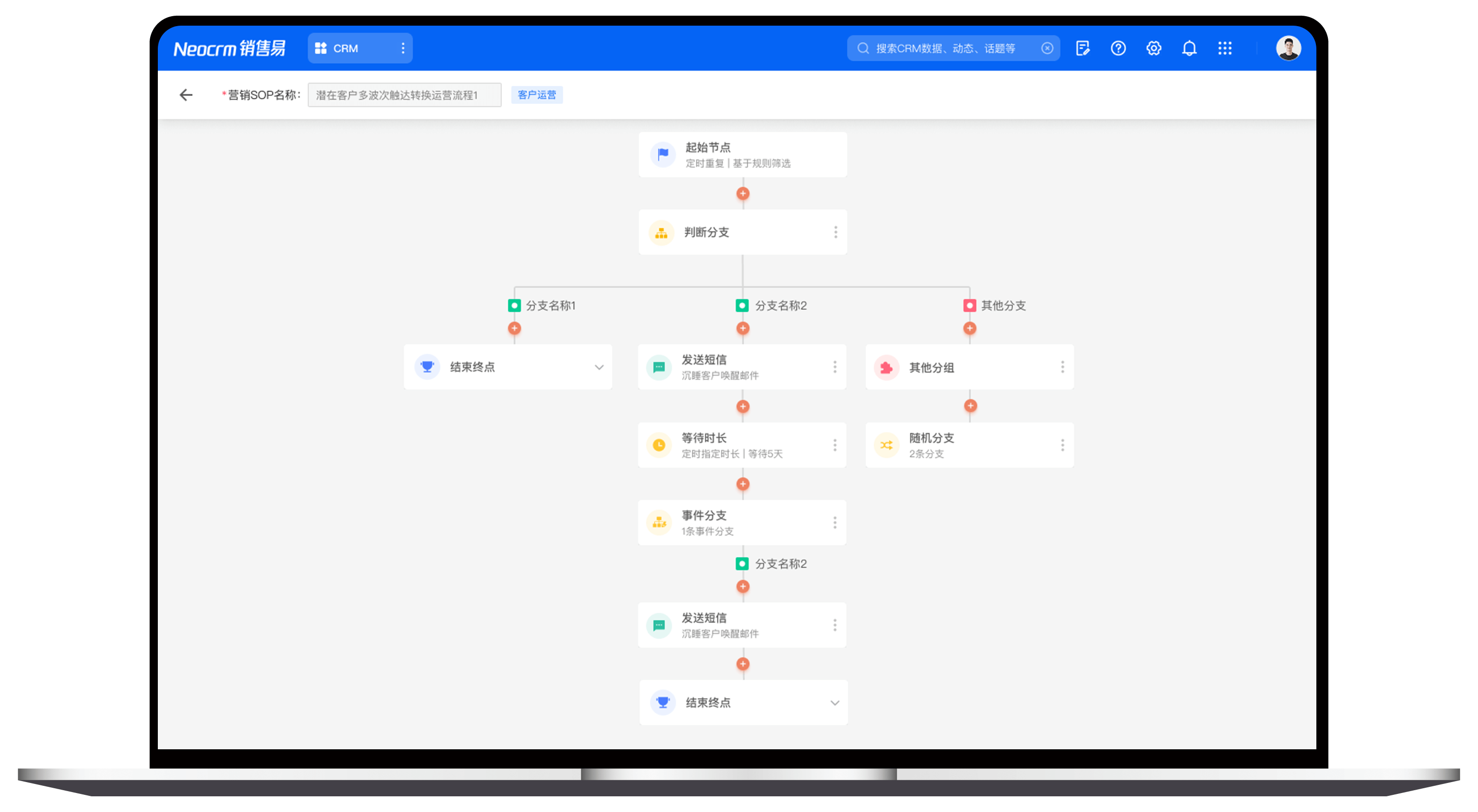Image resolution: width=1478 pixels, height=812 pixels.
Task: Open the 随机分支 three-dot menu
Action: point(1063,445)
